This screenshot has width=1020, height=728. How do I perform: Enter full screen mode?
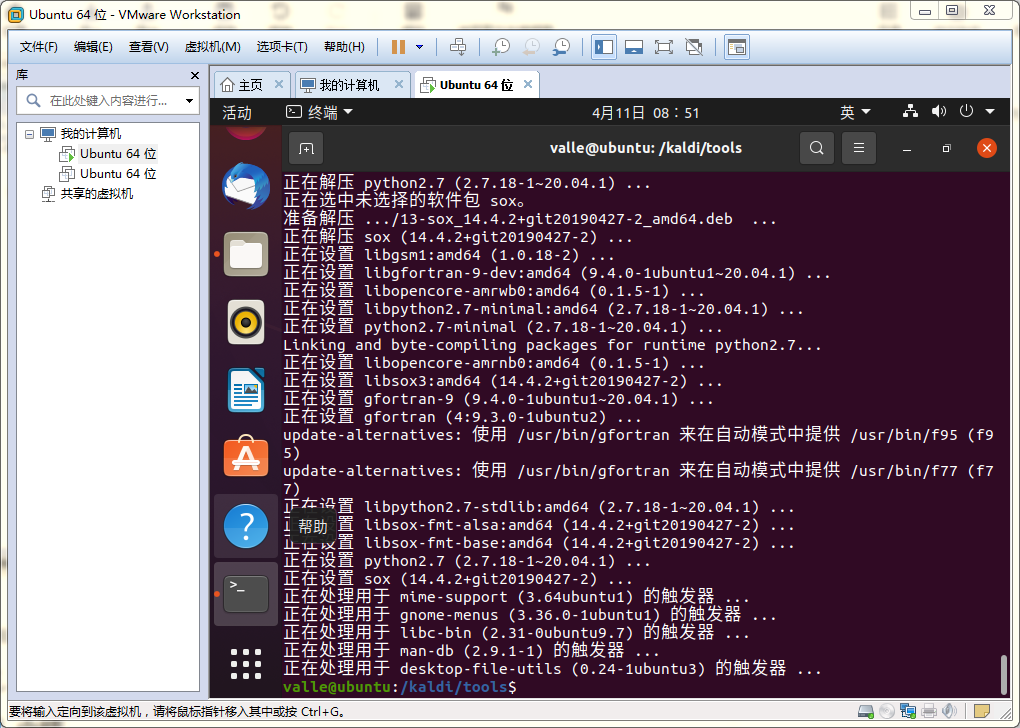[664, 47]
